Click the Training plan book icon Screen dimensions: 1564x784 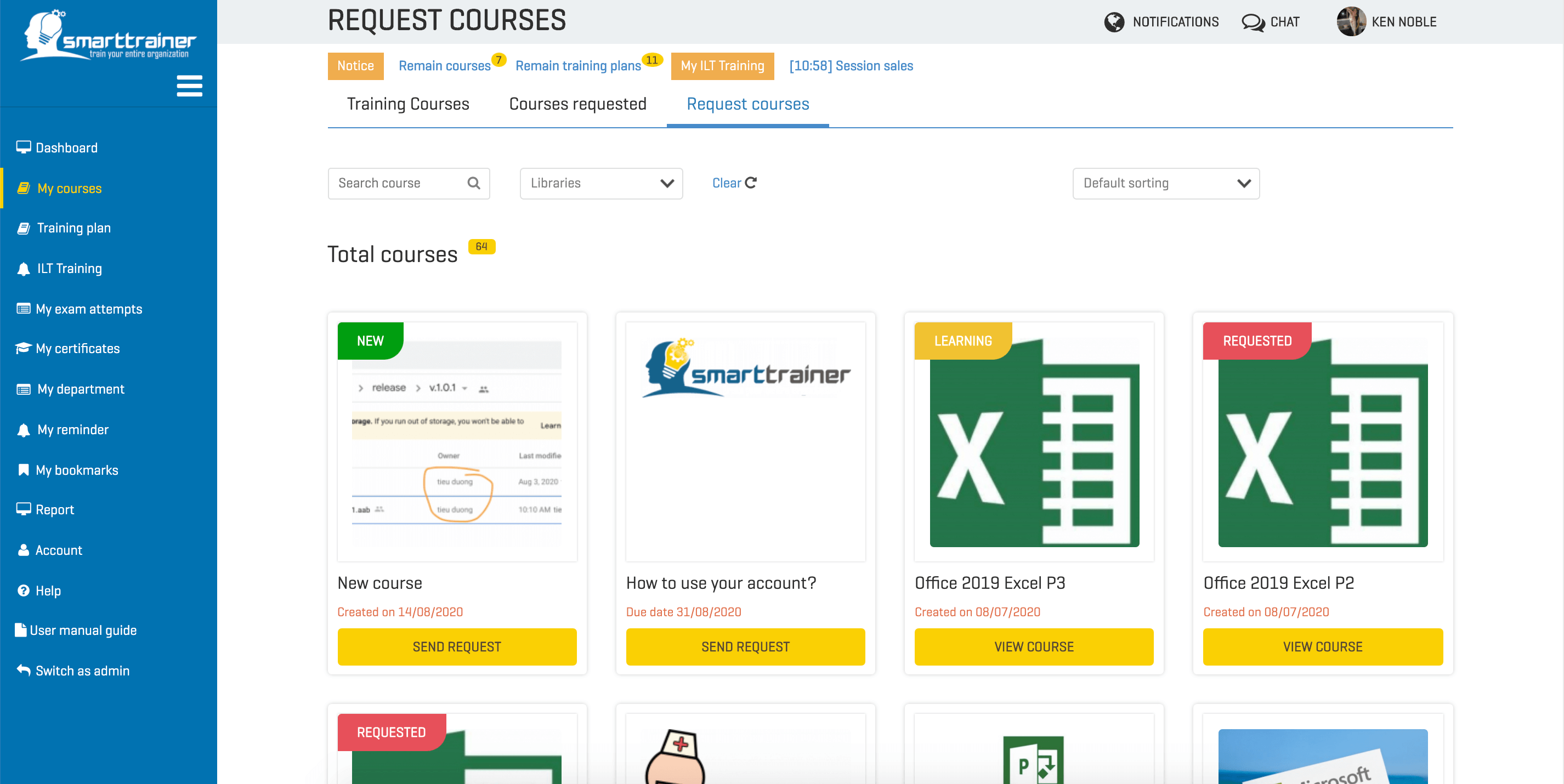click(24, 228)
